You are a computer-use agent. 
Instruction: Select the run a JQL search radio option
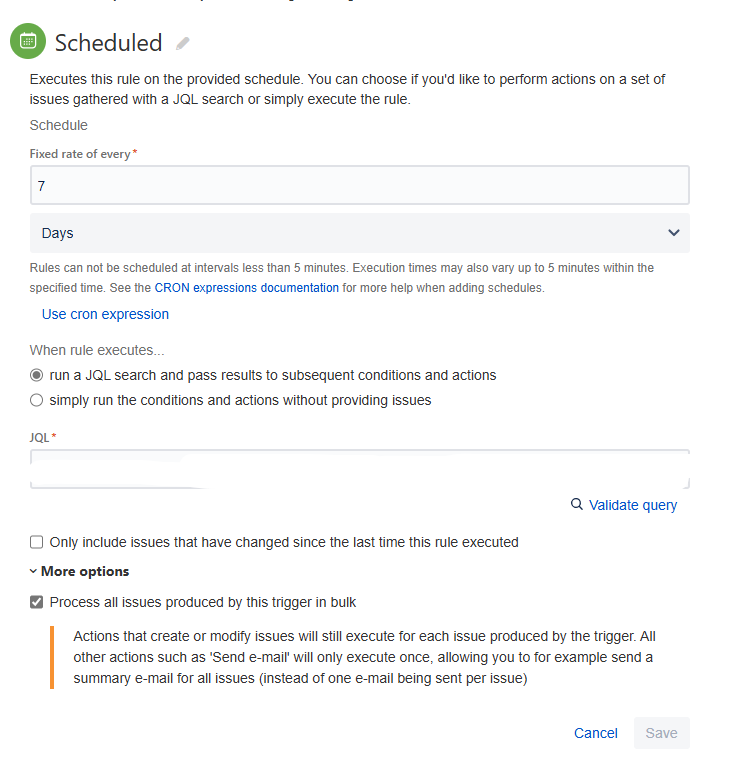pos(36,375)
